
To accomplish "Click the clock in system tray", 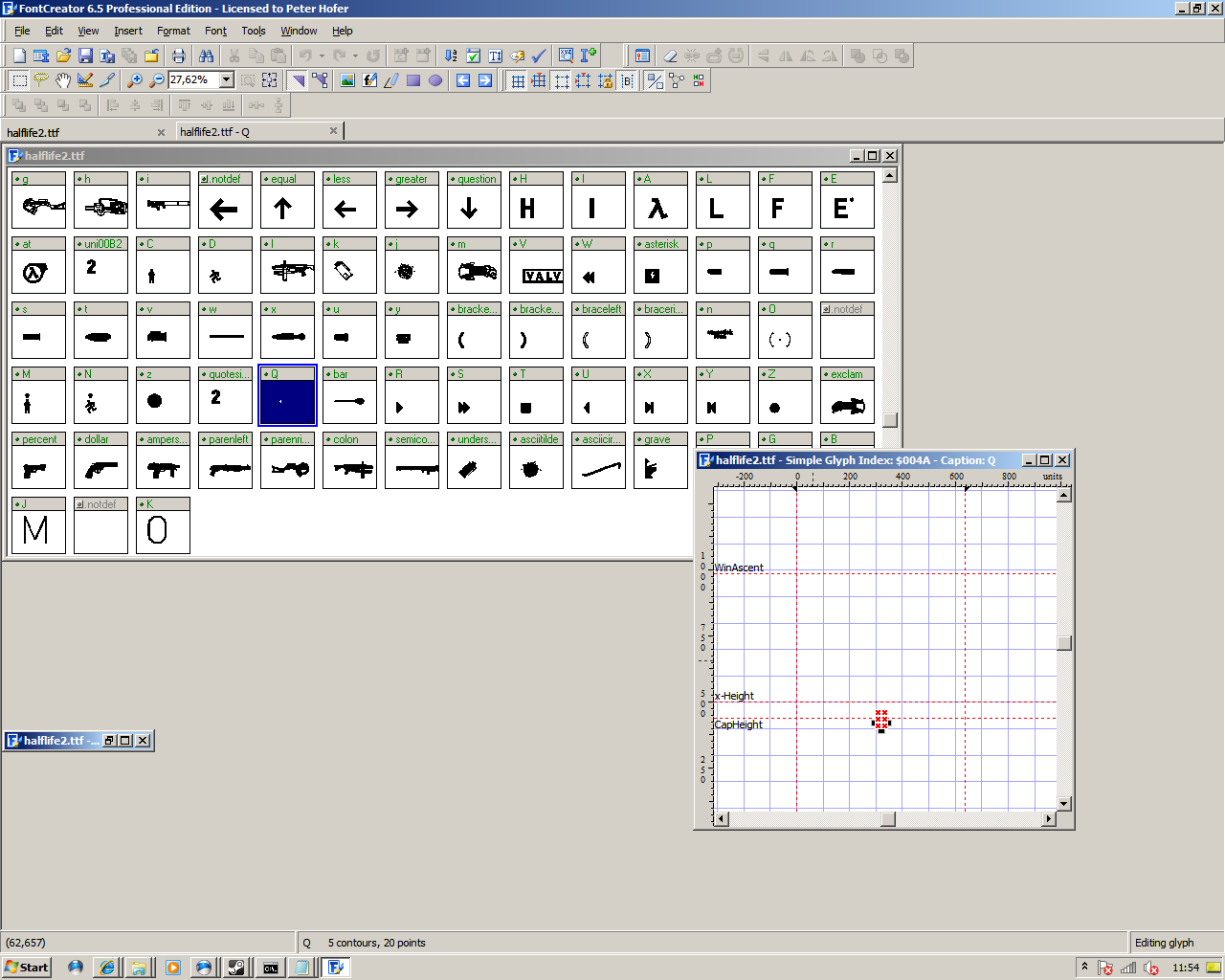I will (x=1186, y=968).
